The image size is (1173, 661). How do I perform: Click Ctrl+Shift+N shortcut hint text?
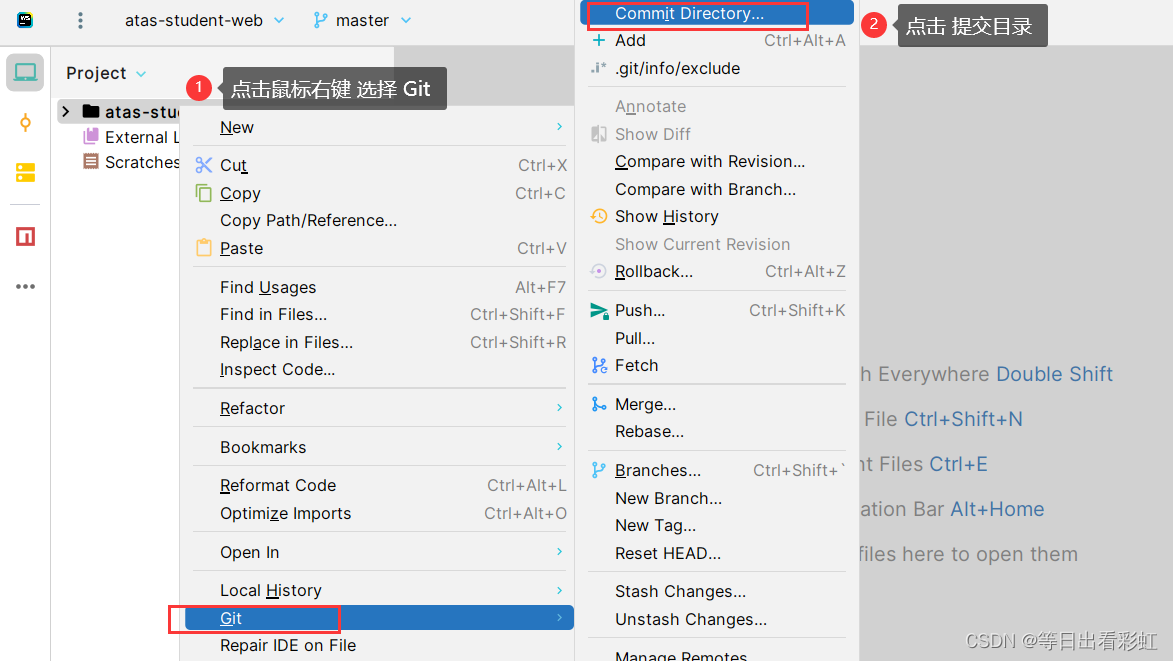[x=964, y=419]
